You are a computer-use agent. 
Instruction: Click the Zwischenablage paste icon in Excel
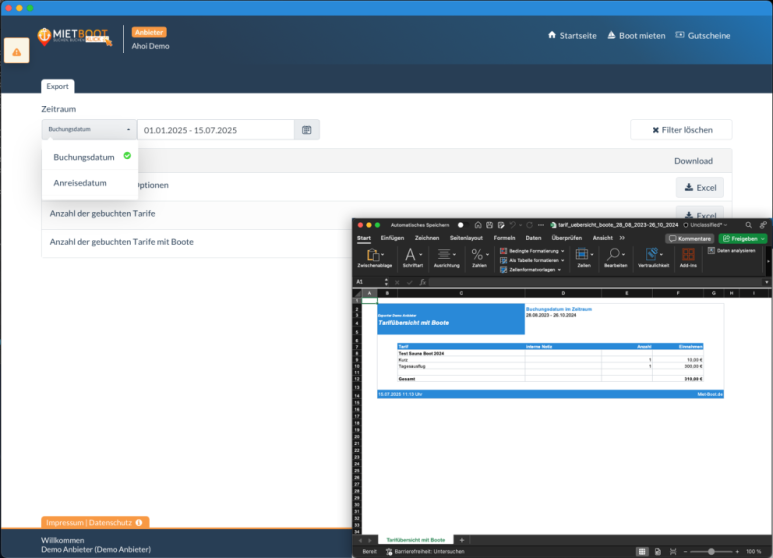point(374,256)
